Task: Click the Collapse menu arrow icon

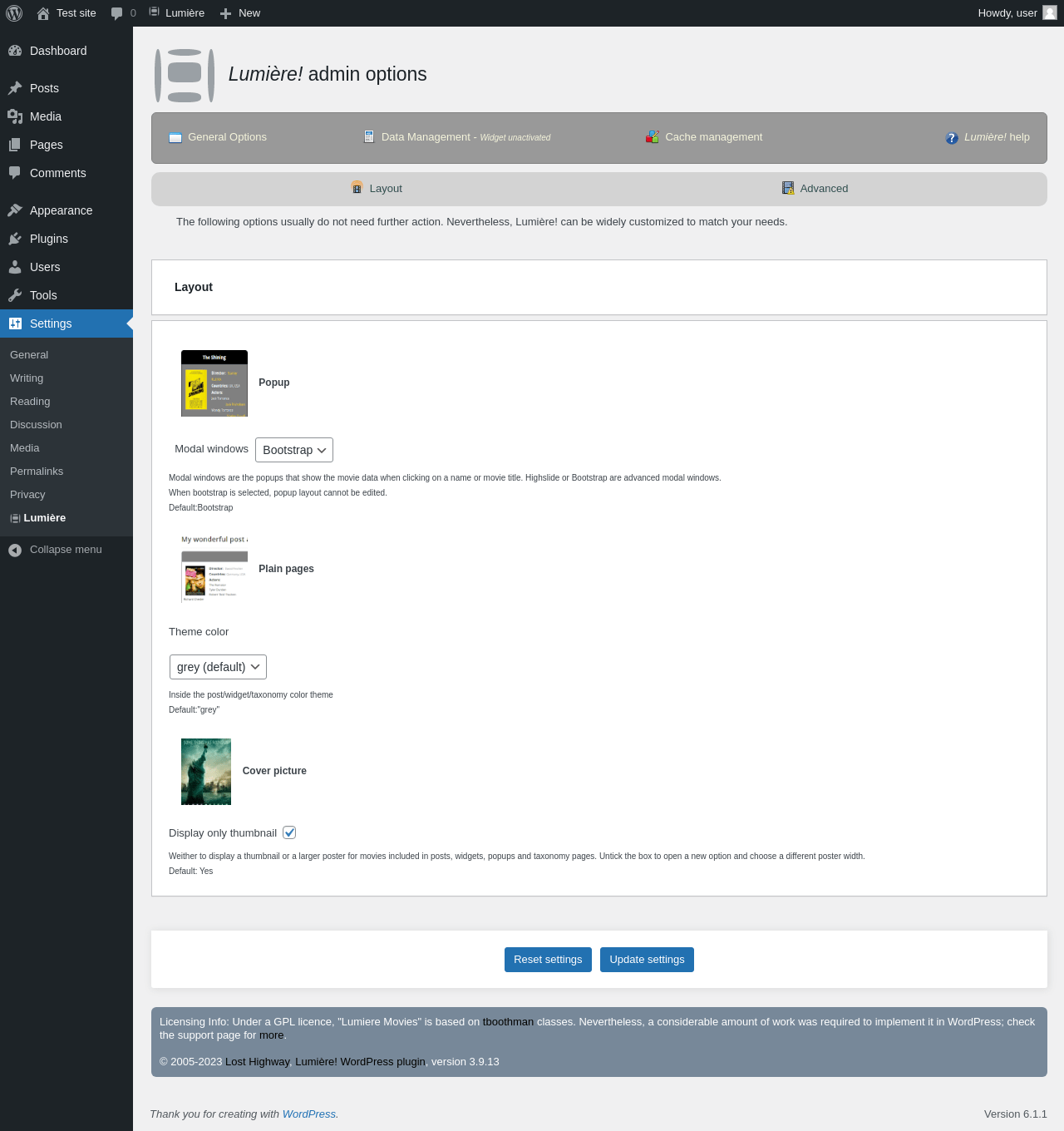Action: [x=15, y=550]
